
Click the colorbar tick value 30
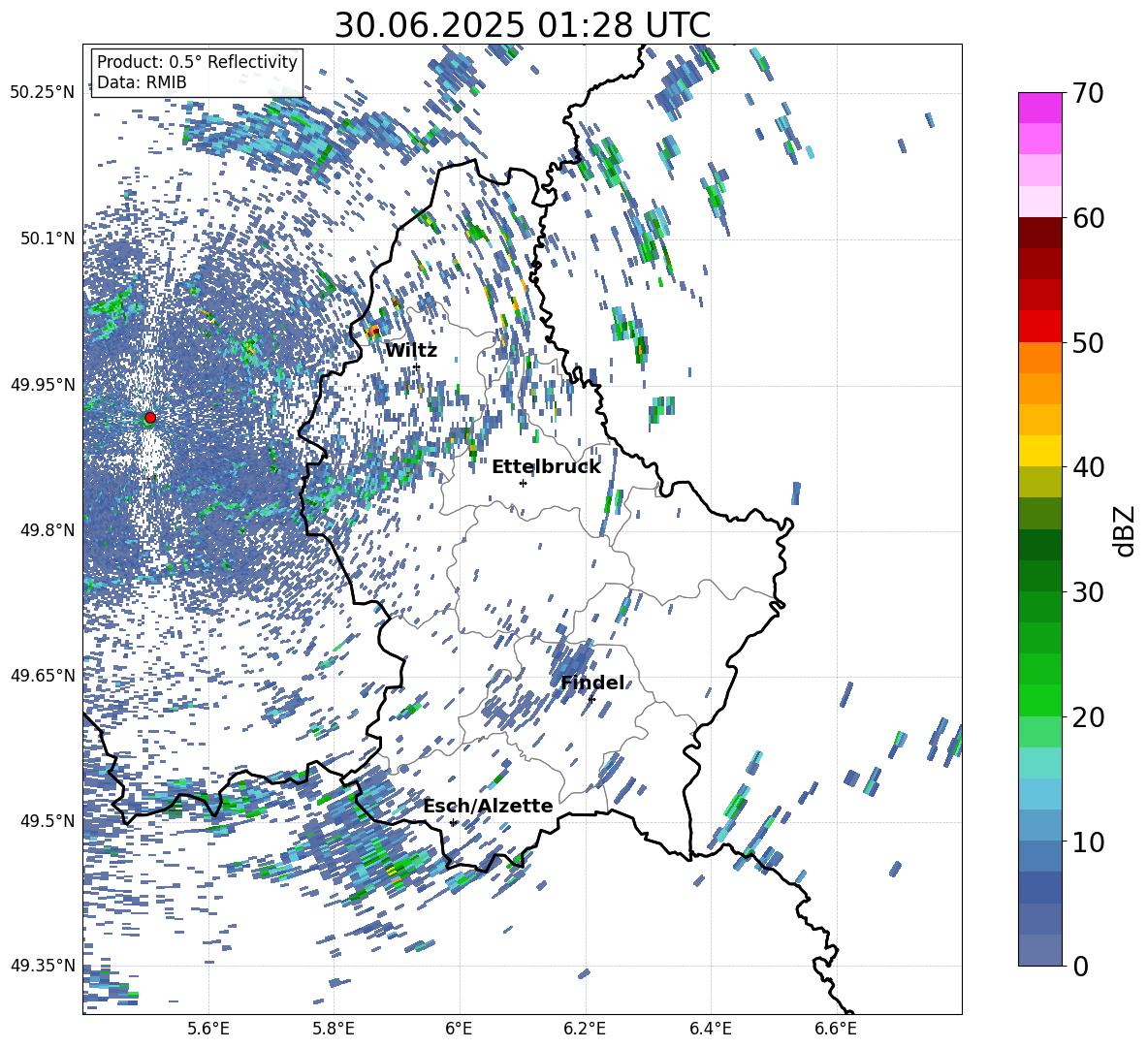coord(1088,591)
